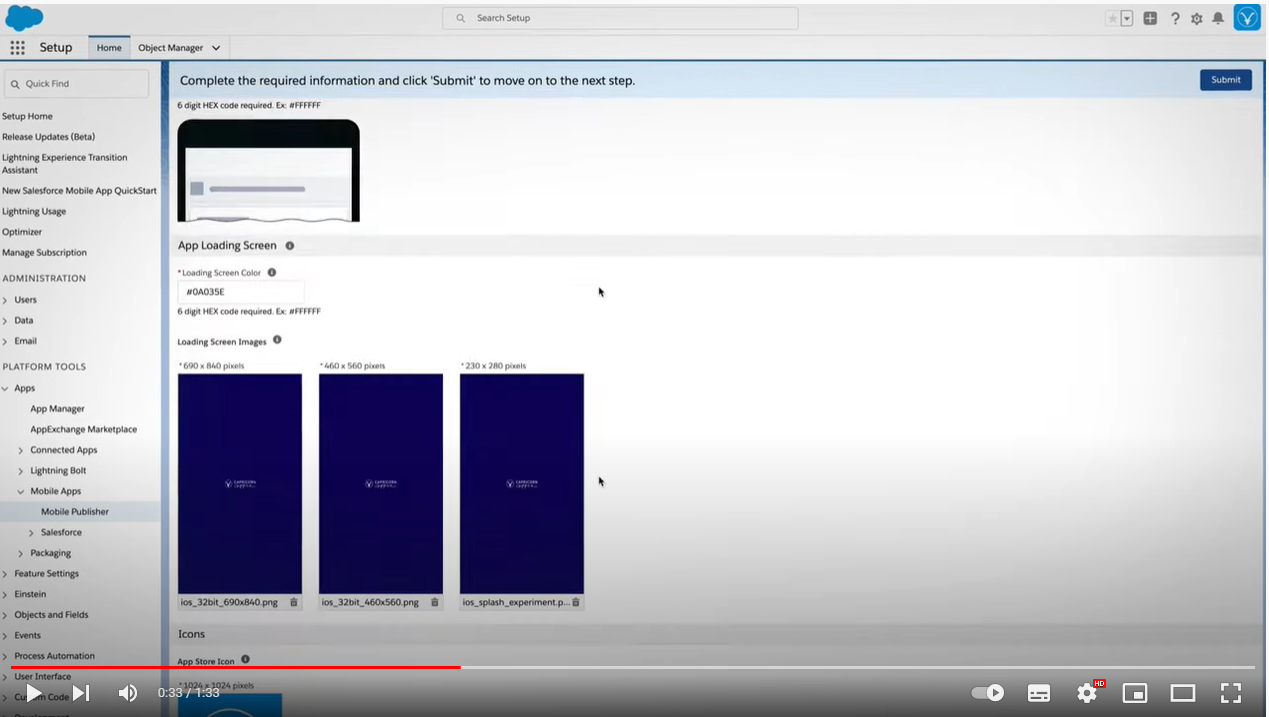Open the Object Manager tab dropdown arrow
Screen dimensions: 1269x717
click(x=216, y=48)
